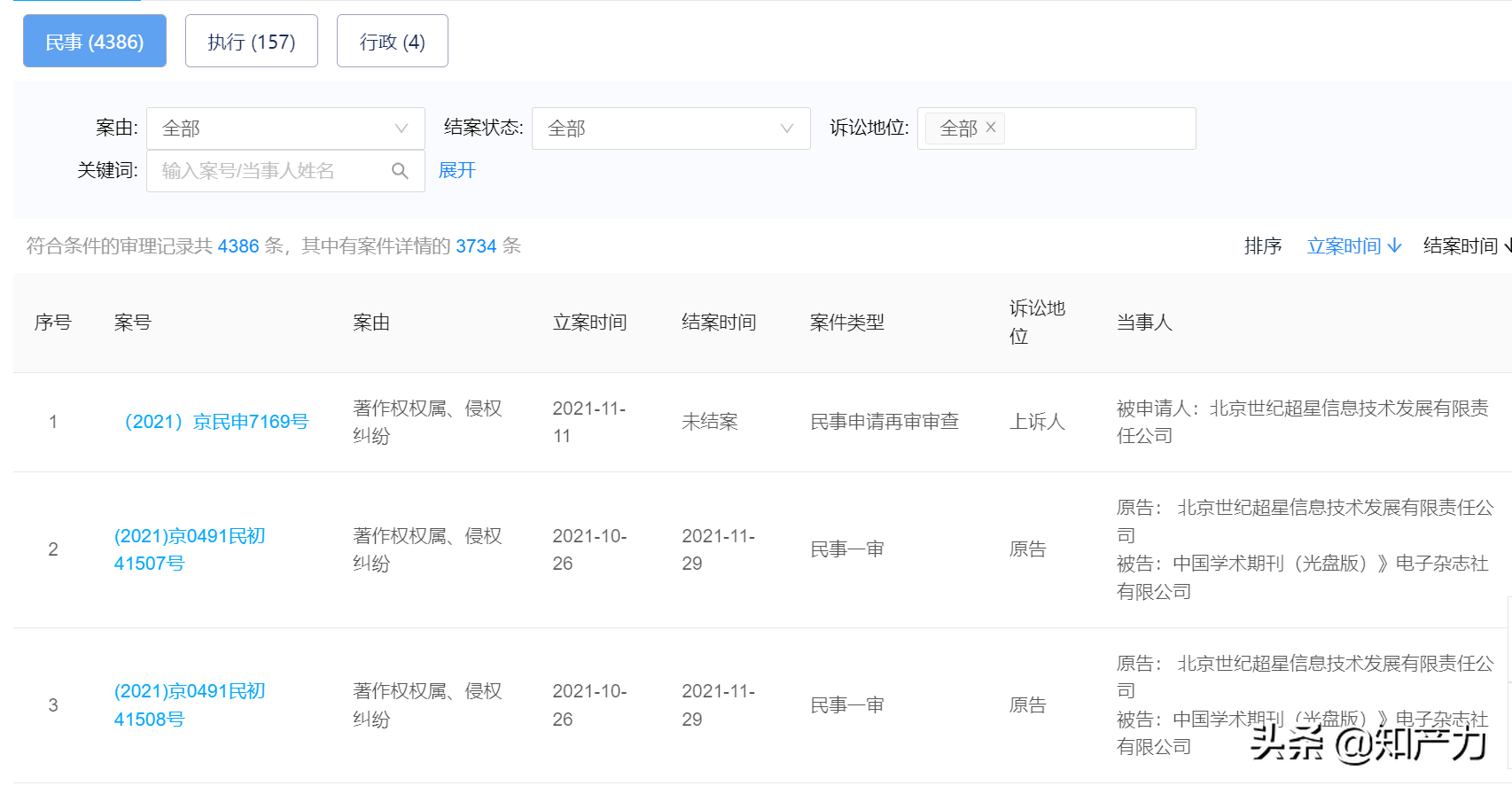Click row 2 cause 著作权权属、侵权纠纷
1512x786 pixels.
428,549
